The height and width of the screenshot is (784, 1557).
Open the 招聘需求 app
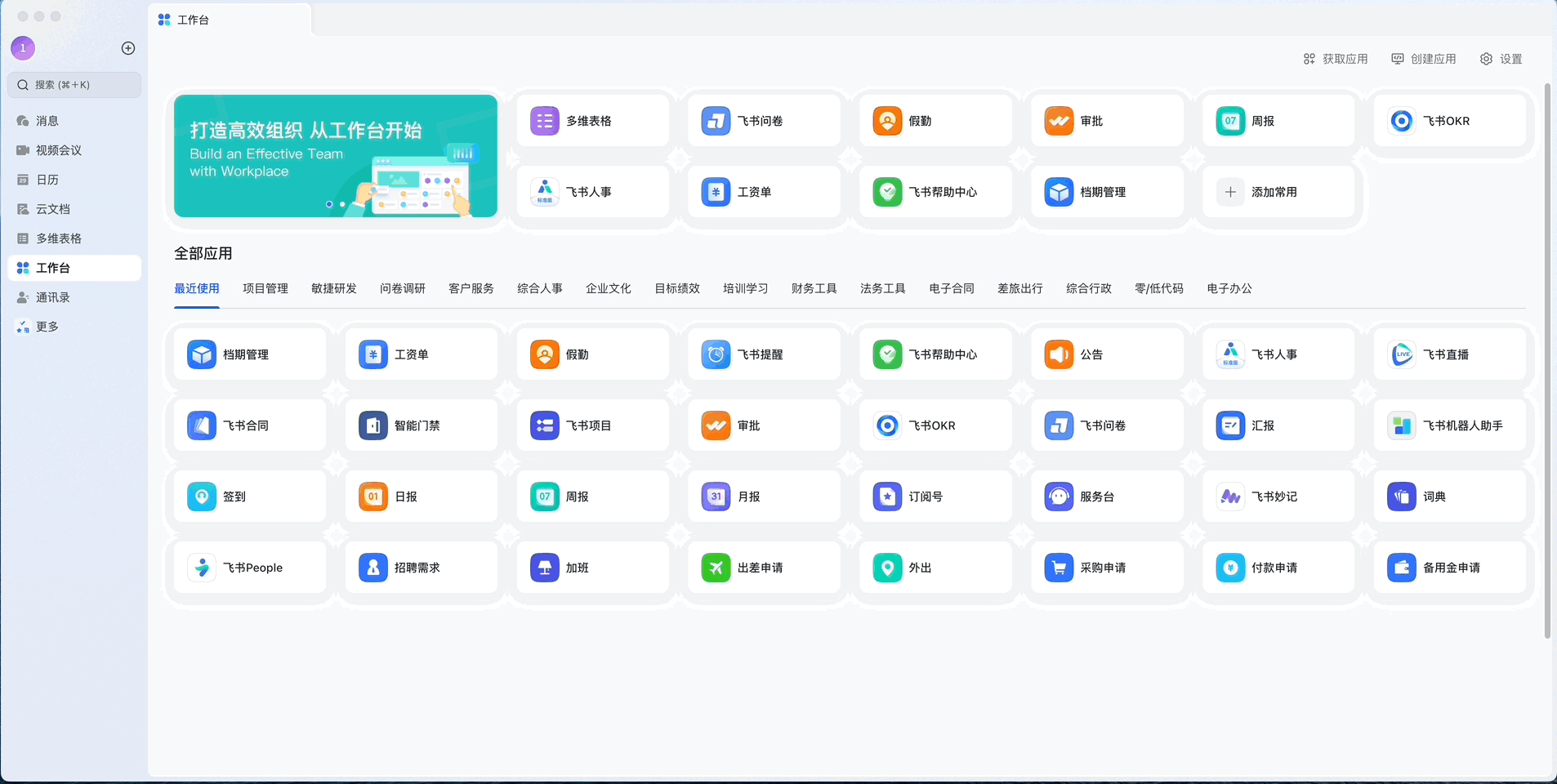coord(422,568)
